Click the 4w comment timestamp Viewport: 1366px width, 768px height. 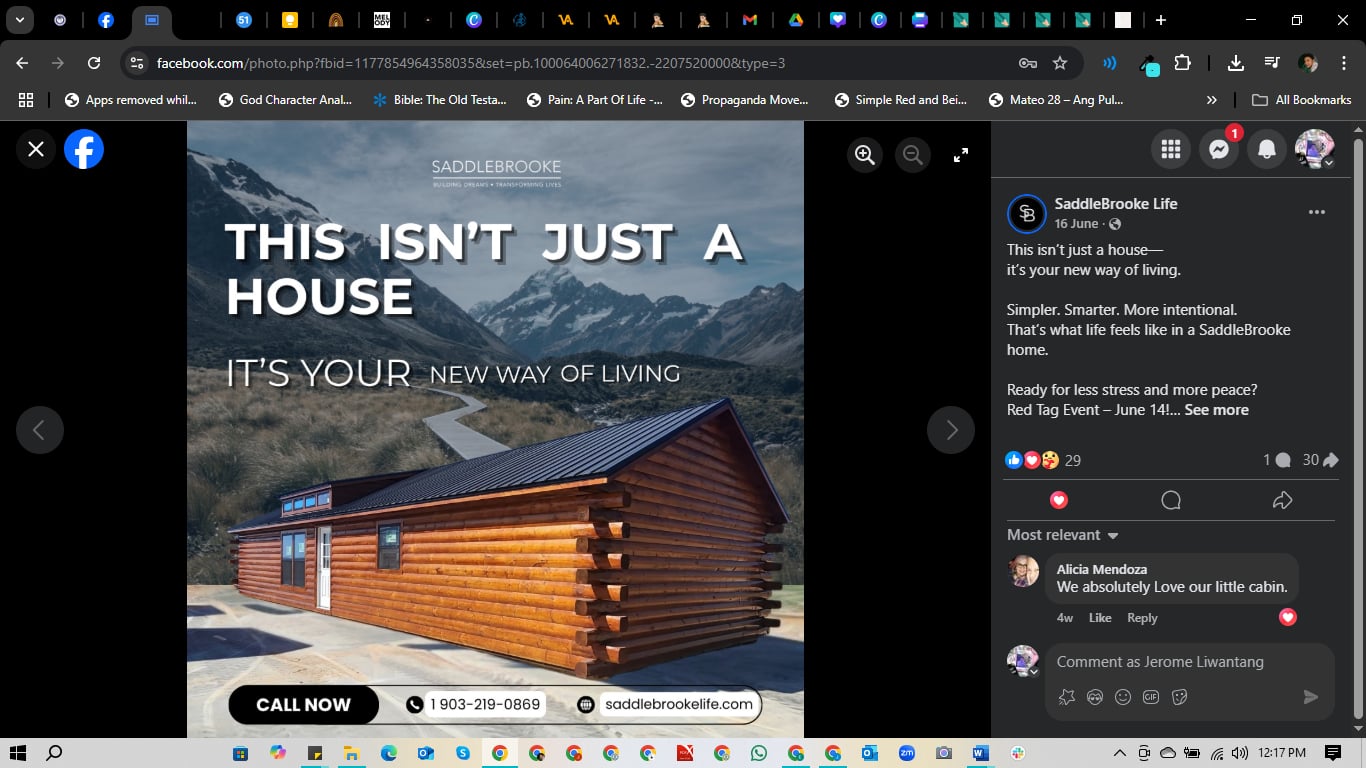click(x=1065, y=618)
